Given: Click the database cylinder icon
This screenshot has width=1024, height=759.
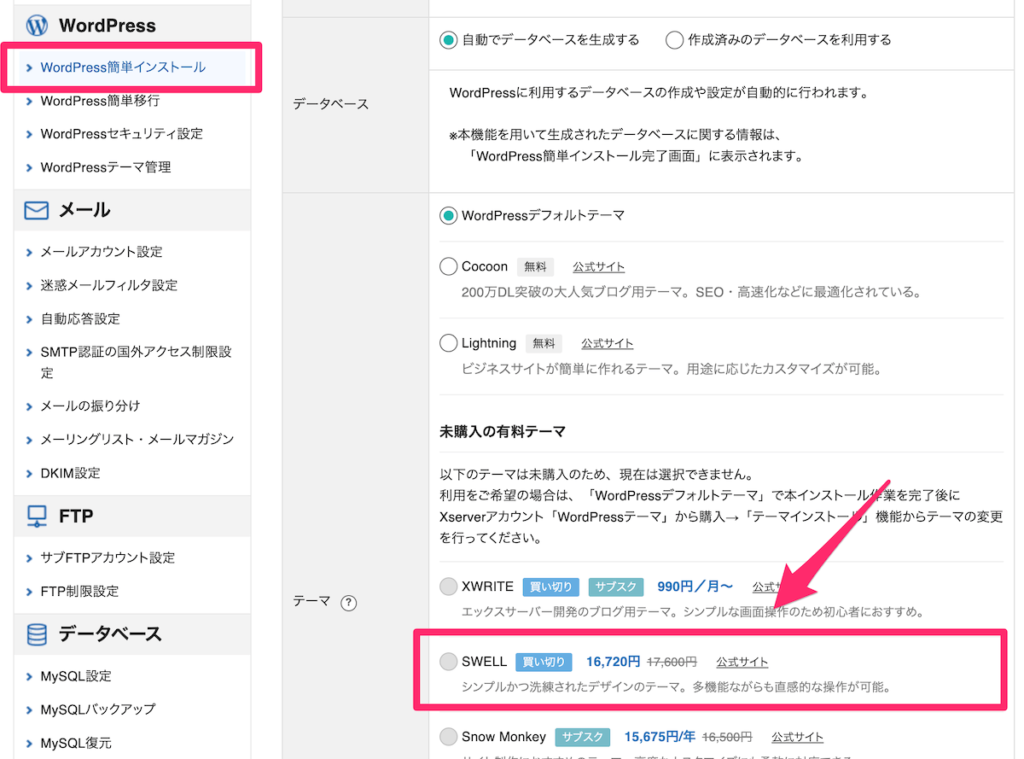Looking at the screenshot, I should tap(37, 635).
